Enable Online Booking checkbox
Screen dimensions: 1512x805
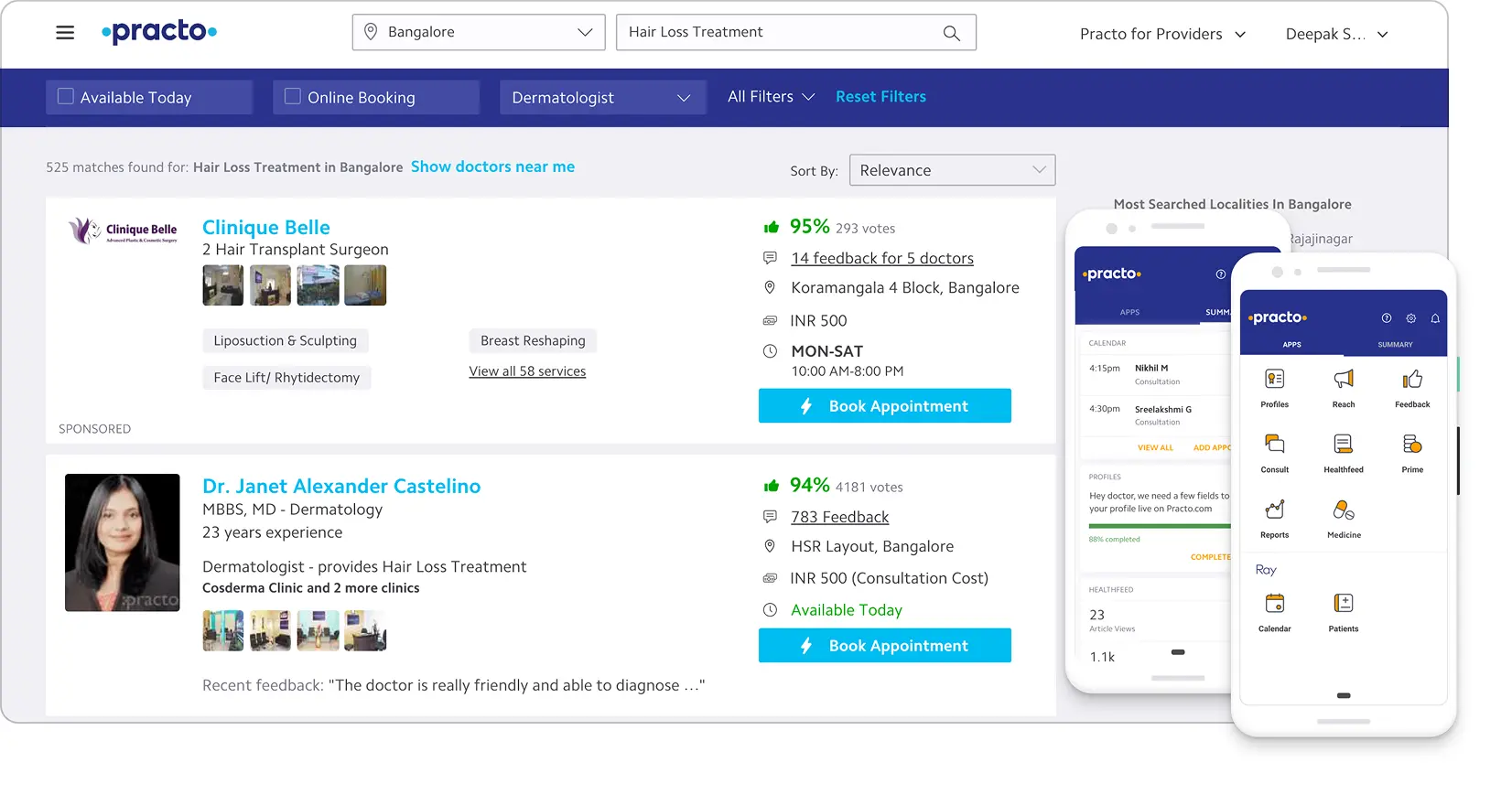[293, 96]
